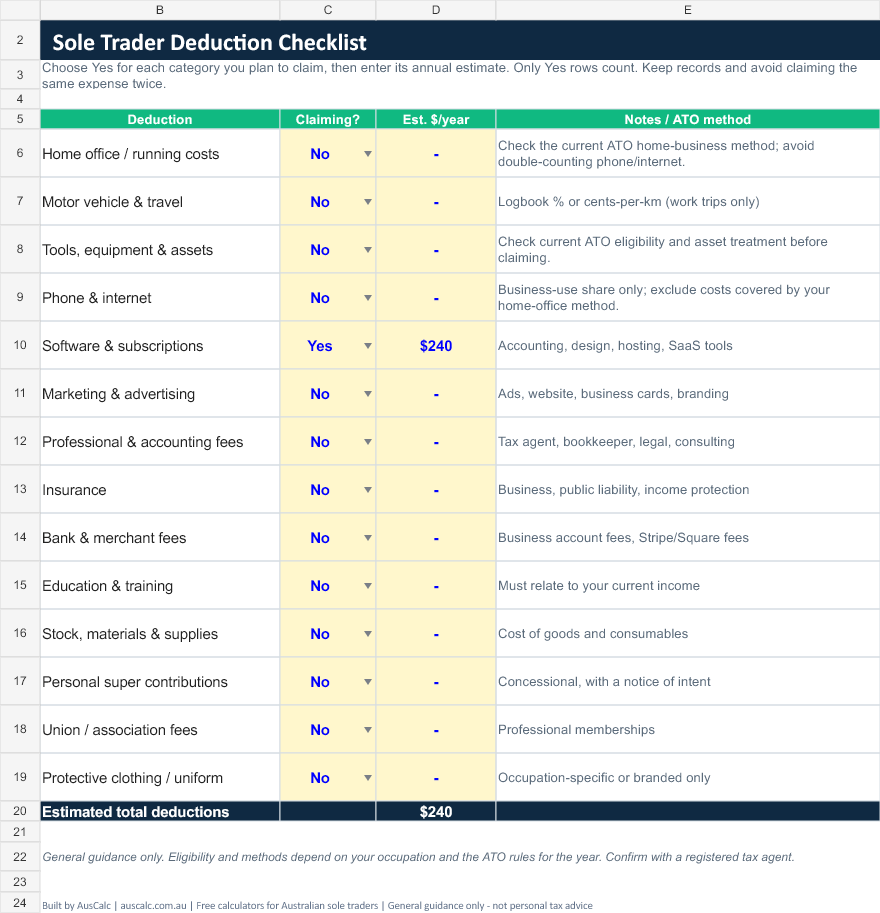This screenshot has height=913, width=880.
Task: Click note 'Concessional, with a notice of intent'
Action: (x=604, y=682)
